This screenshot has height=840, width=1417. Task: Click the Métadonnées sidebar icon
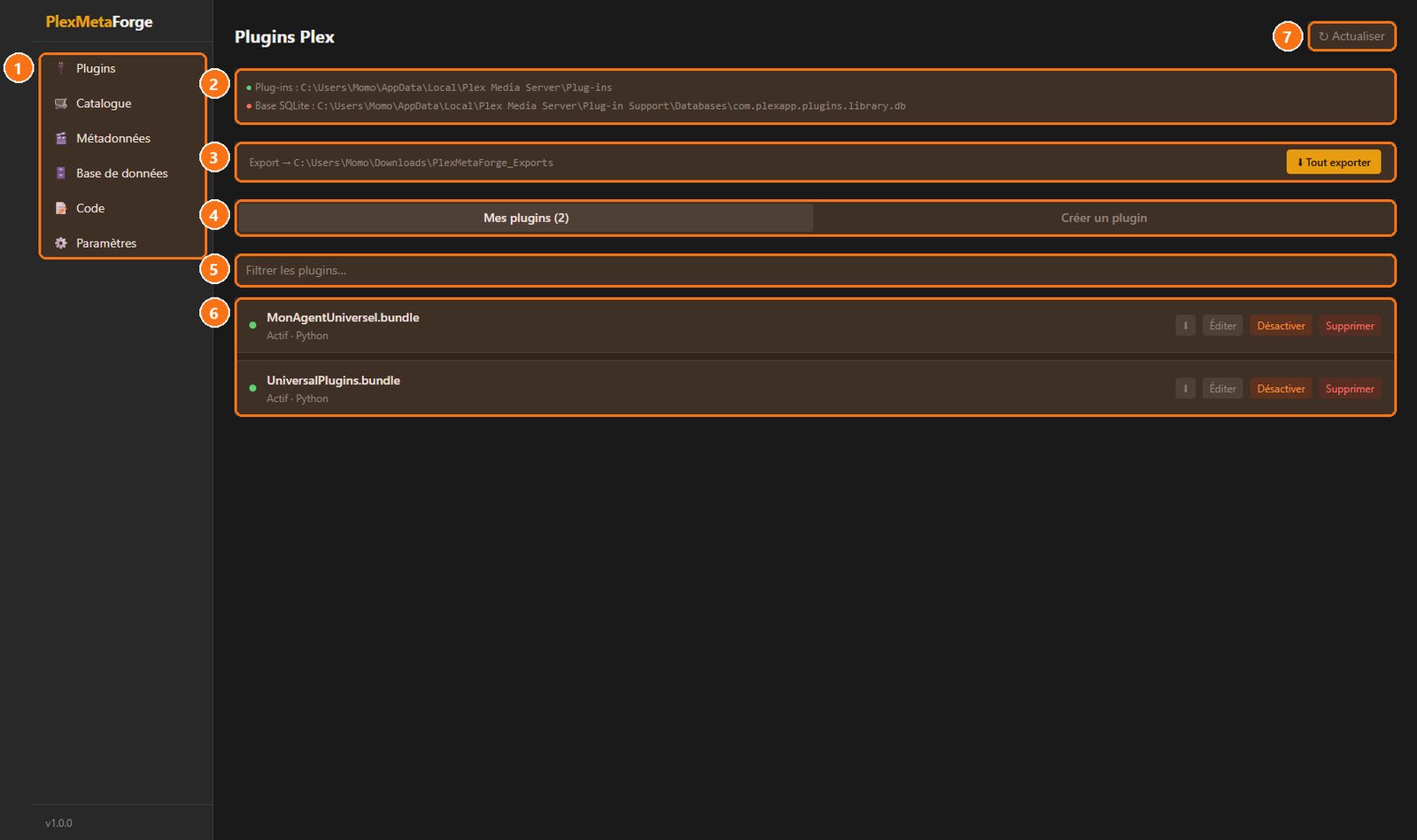[x=61, y=138]
